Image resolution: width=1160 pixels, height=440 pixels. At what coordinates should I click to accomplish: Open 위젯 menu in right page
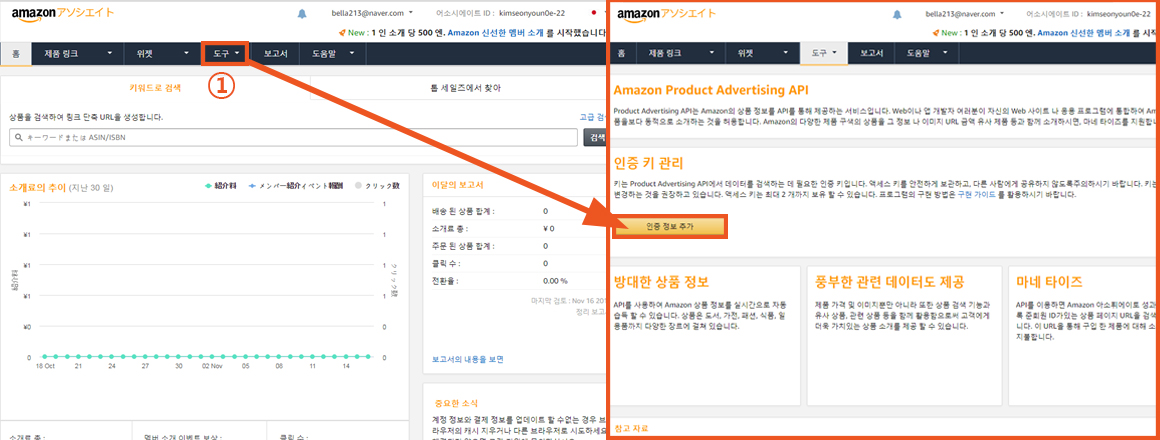coord(763,53)
